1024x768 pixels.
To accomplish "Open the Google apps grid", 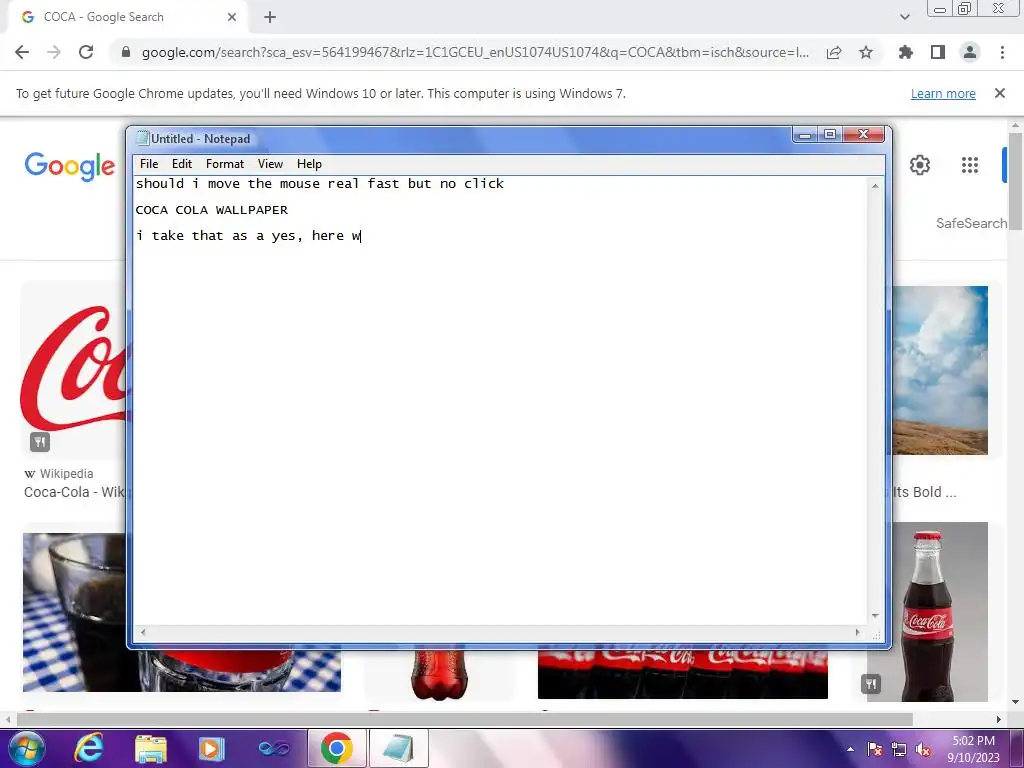I will [970, 165].
